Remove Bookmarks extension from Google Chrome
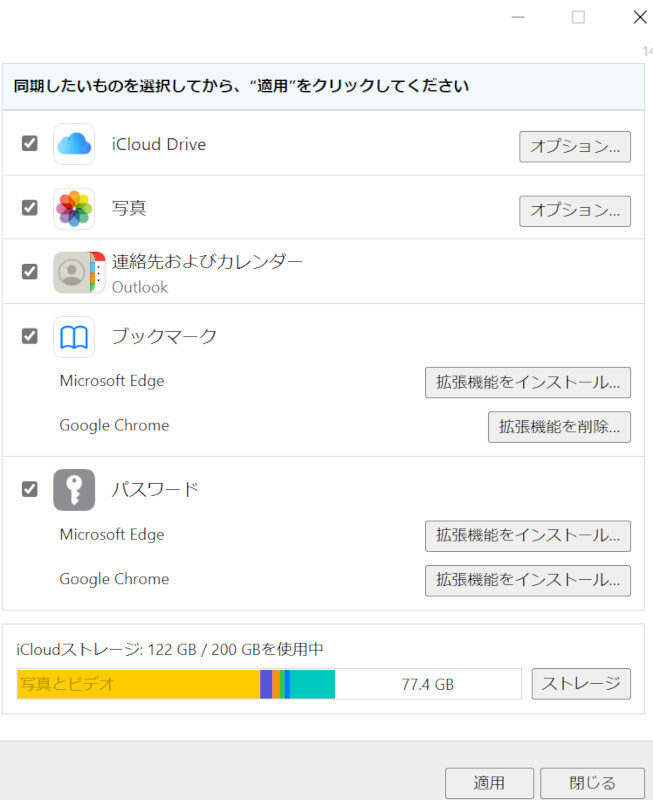653x800 pixels. coord(559,427)
